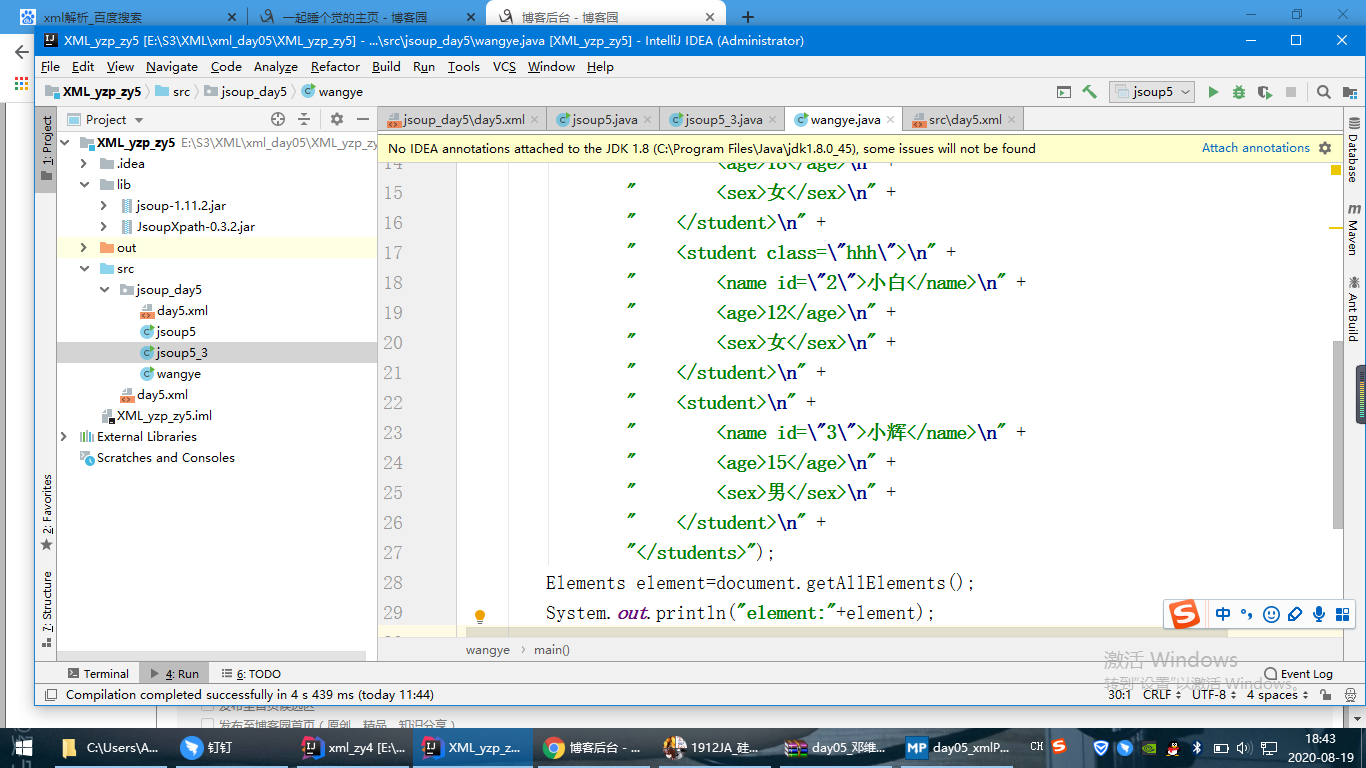
Task: Open the Event Log button
Action: pos(1298,674)
